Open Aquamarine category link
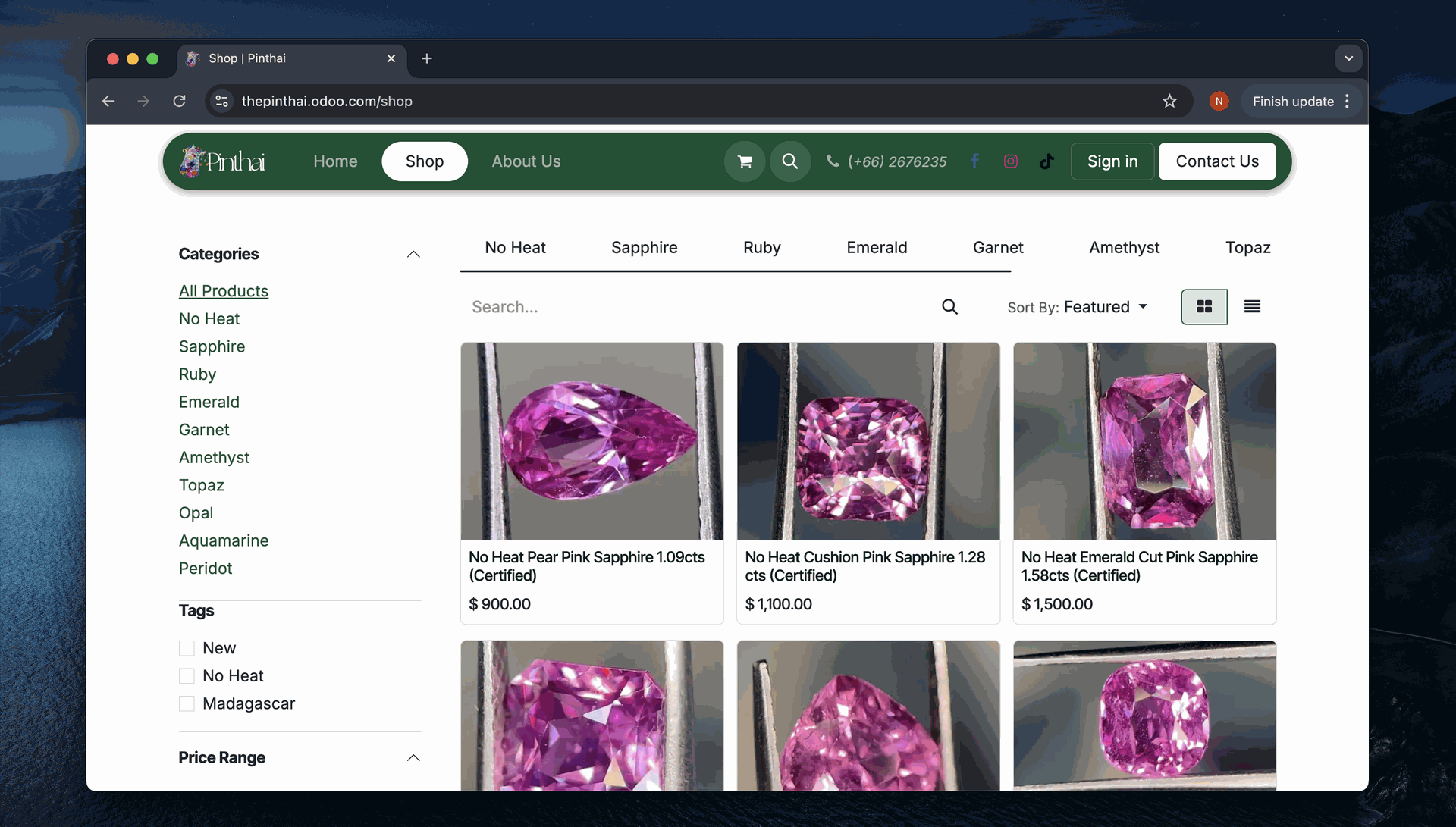Image resolution: width=1456 pixels, height=827 pixels. coord(224,540)
